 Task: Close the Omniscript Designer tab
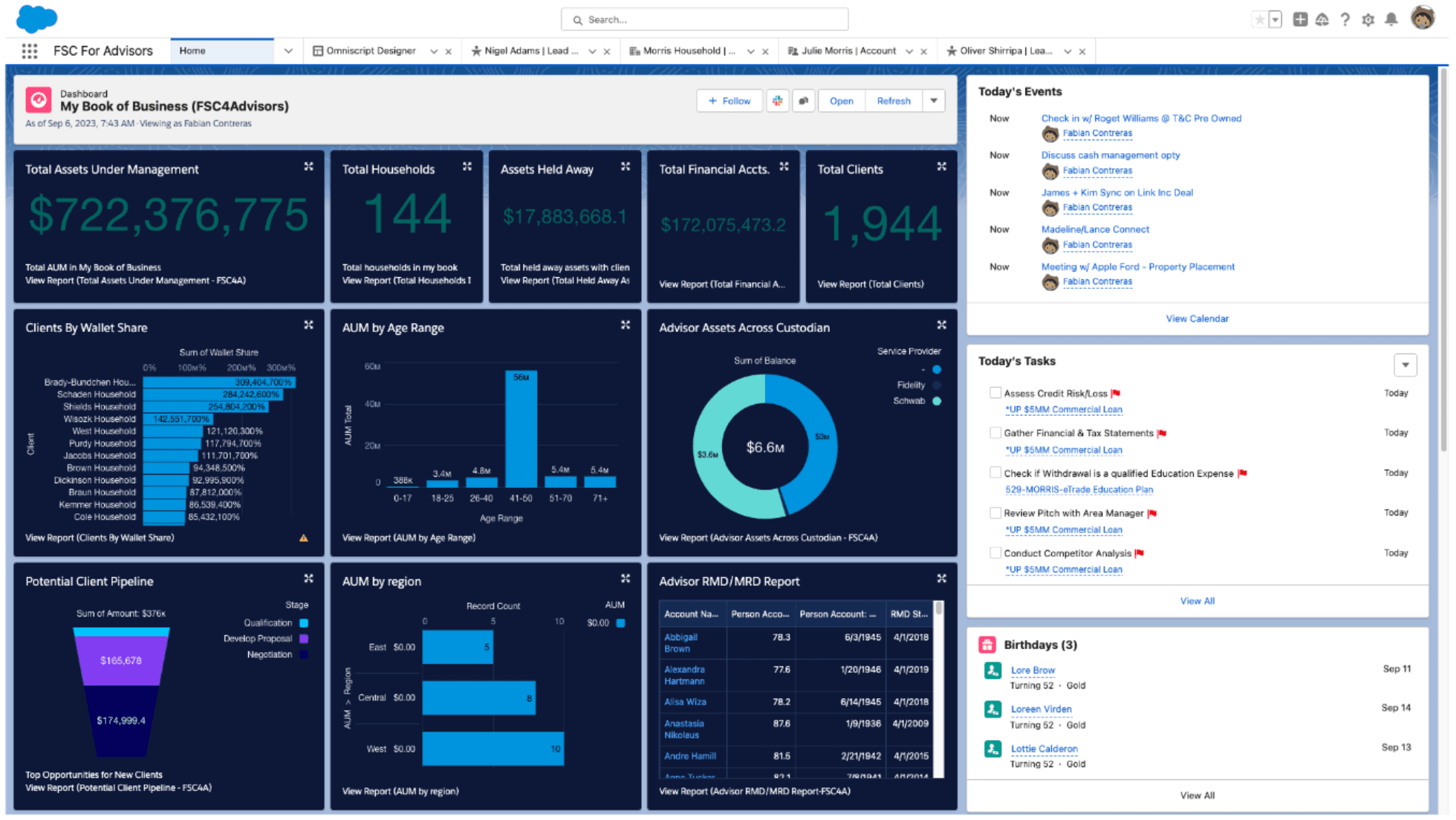449,52
